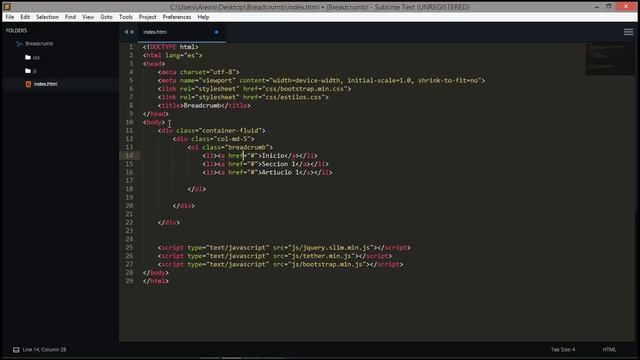Click FOLDERS sidebar header
Viewport: 640px width, 360px height.
(x=16, y=31)
